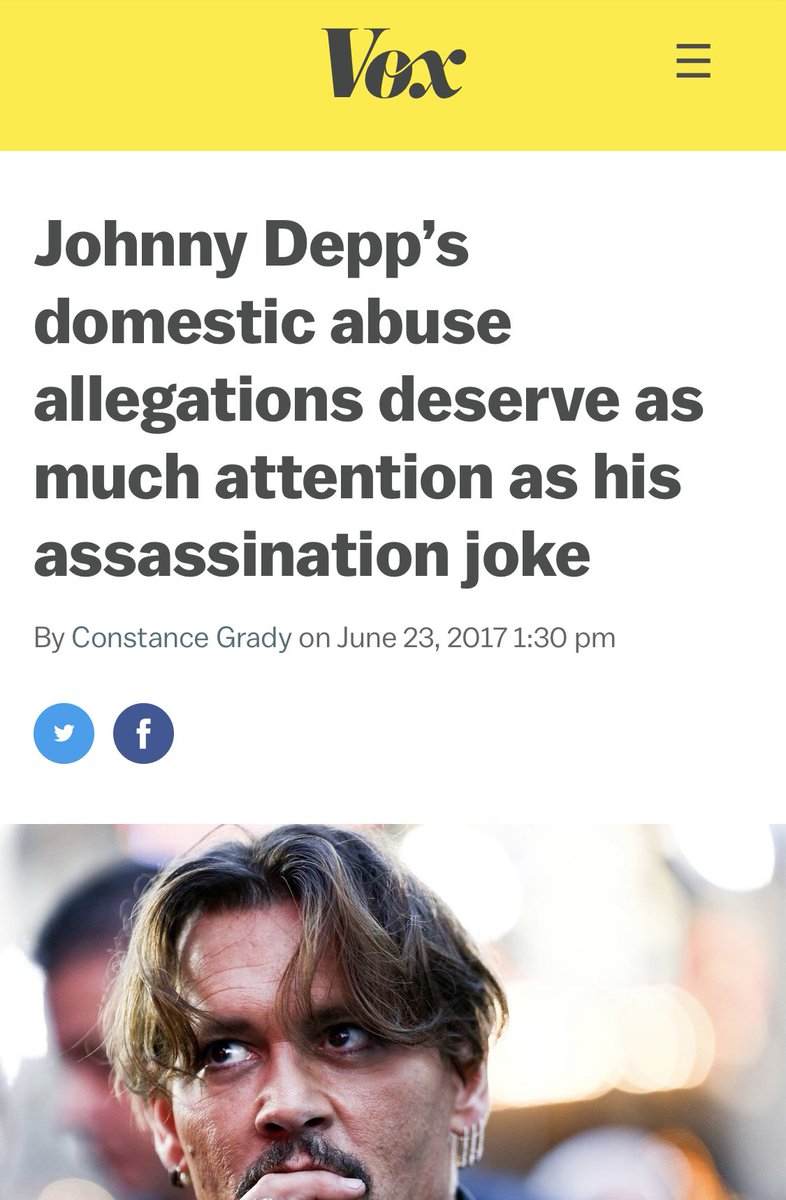Click the Vox logo
Image resolution: width=786 pixels, height=1200 pixels.
click(x=393, y=63)
